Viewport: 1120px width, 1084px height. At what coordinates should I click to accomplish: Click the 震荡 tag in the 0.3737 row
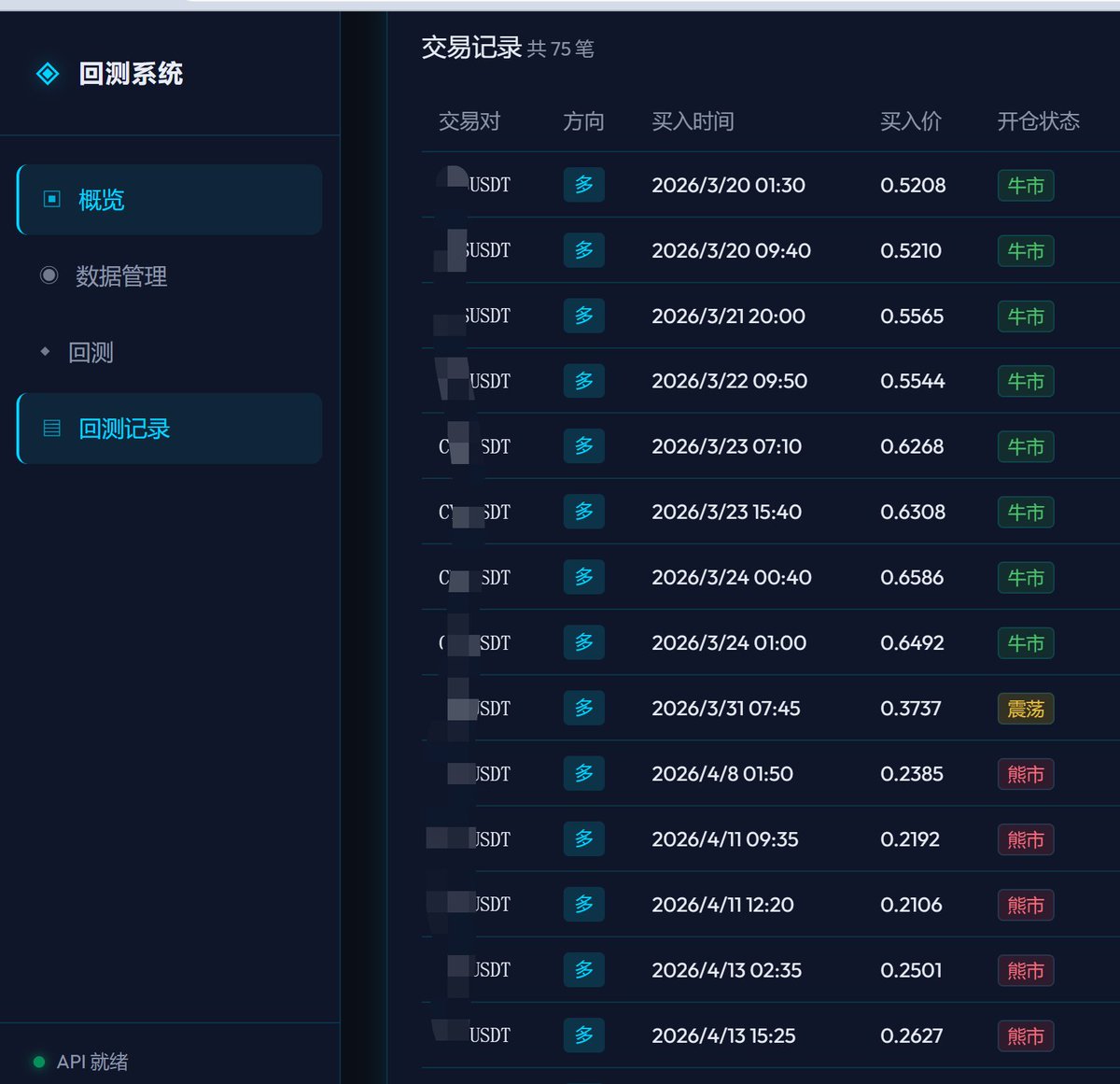click(x=1026, y=709)
